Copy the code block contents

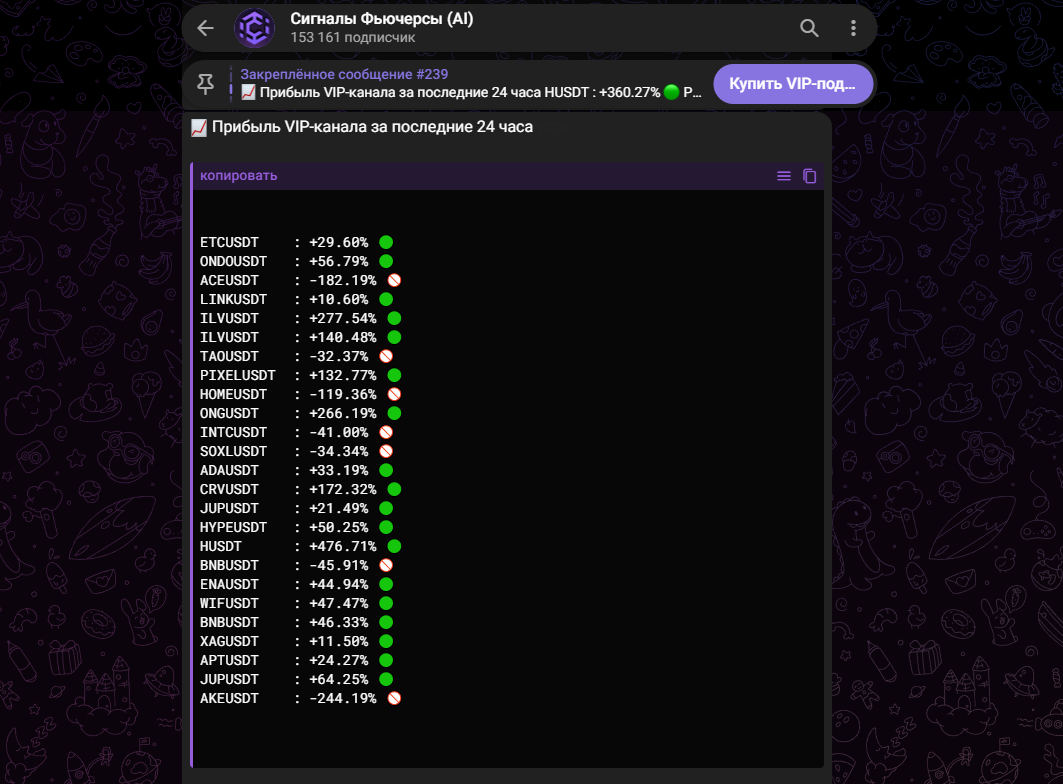[x=809, y=176]
